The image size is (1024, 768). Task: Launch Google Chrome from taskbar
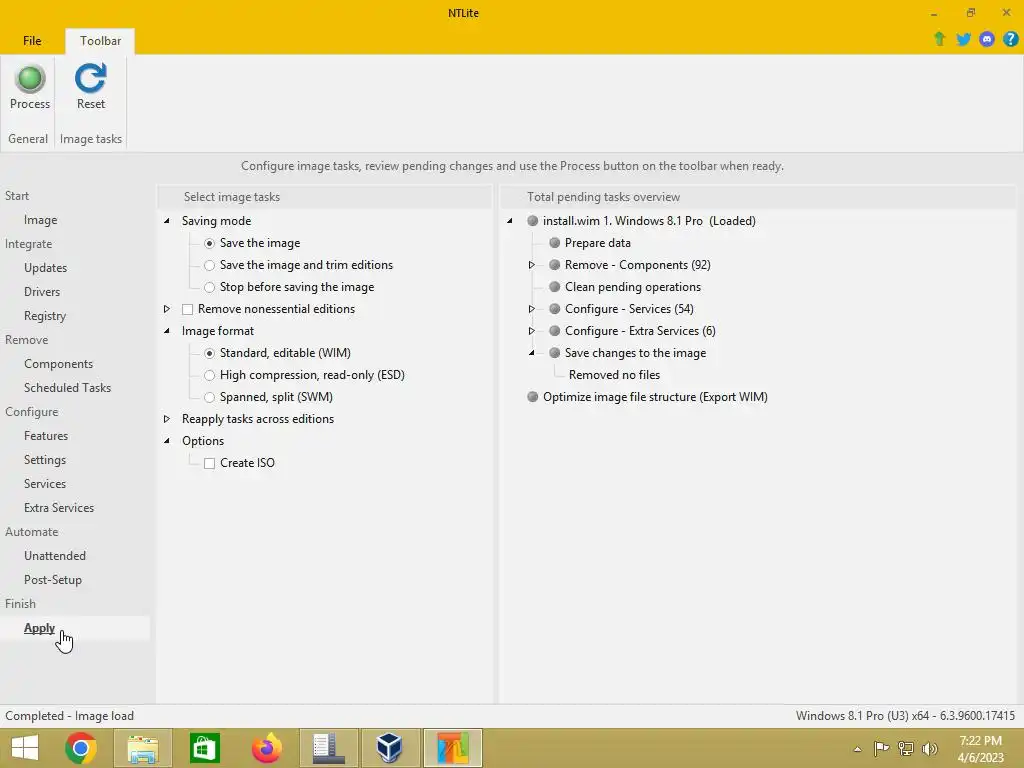coord(81,748)
